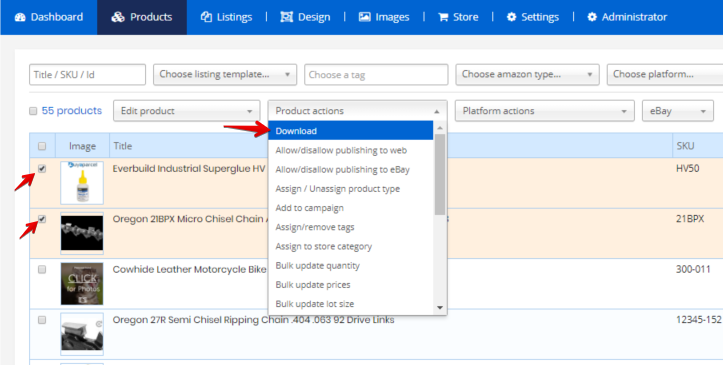Select Add to campaign option
The width and height of the screenshot is (723, 365).
[x=350, y=208]
